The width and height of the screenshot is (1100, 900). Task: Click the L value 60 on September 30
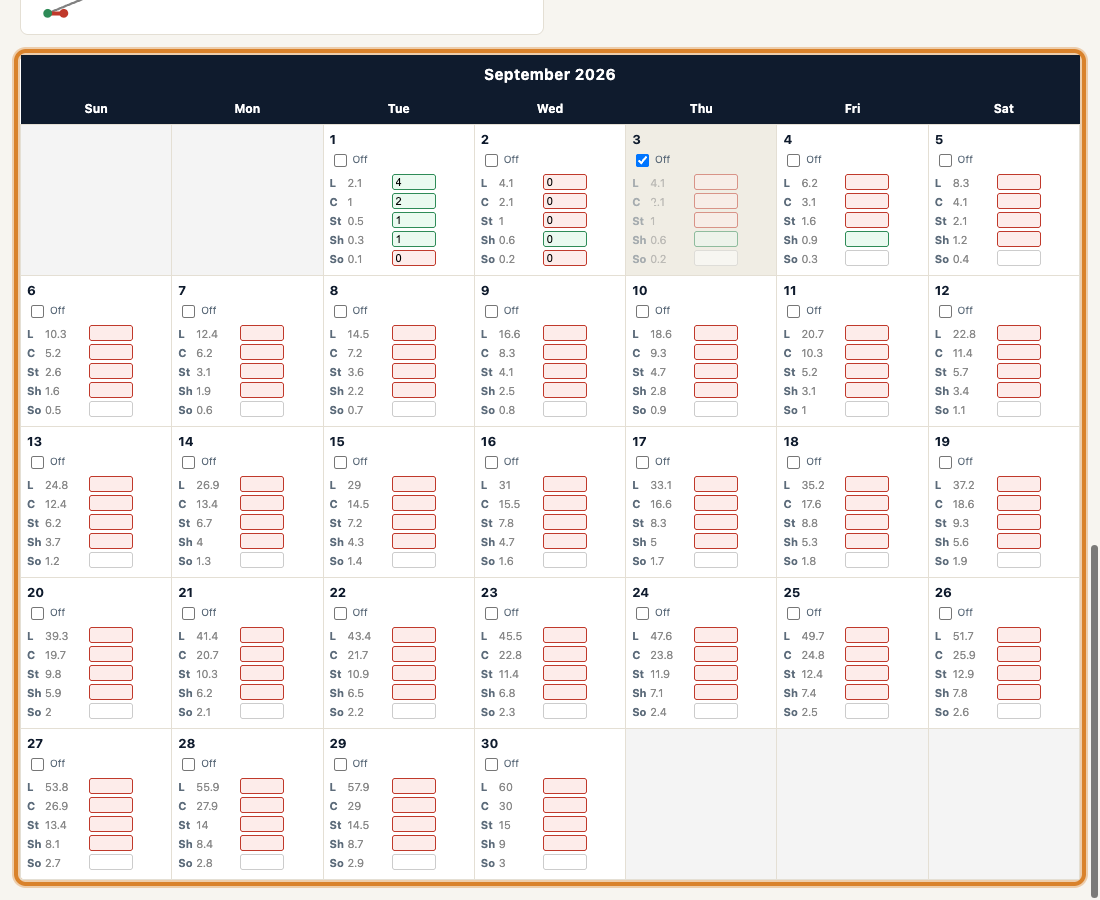click(x=506, y=787)
